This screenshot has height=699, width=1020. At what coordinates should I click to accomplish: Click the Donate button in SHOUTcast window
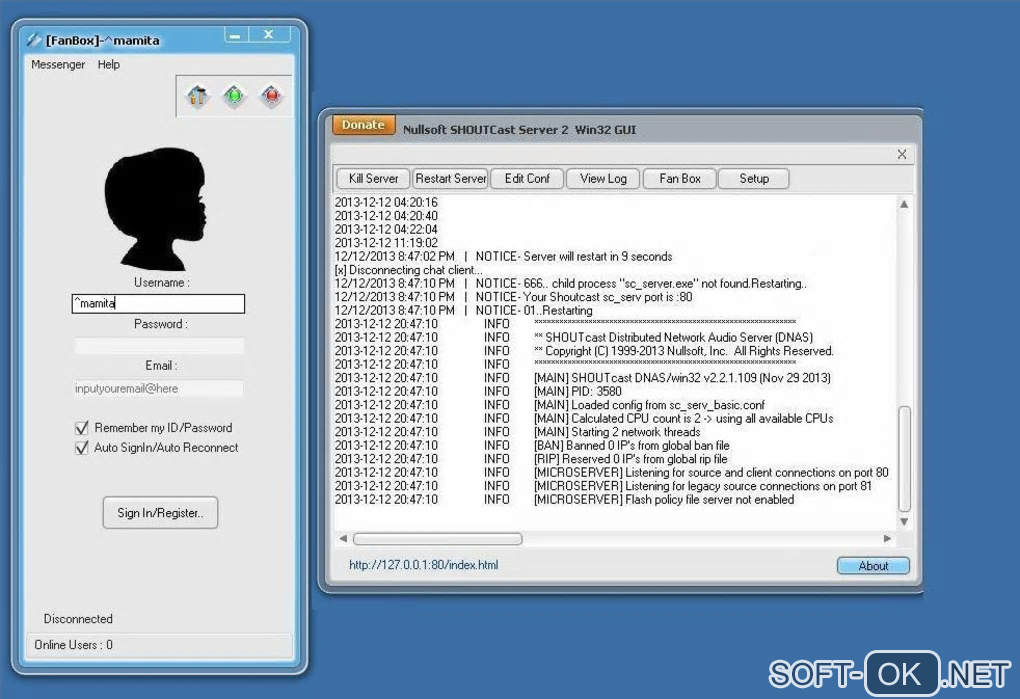pyautogui.click(x=364, y=125)
